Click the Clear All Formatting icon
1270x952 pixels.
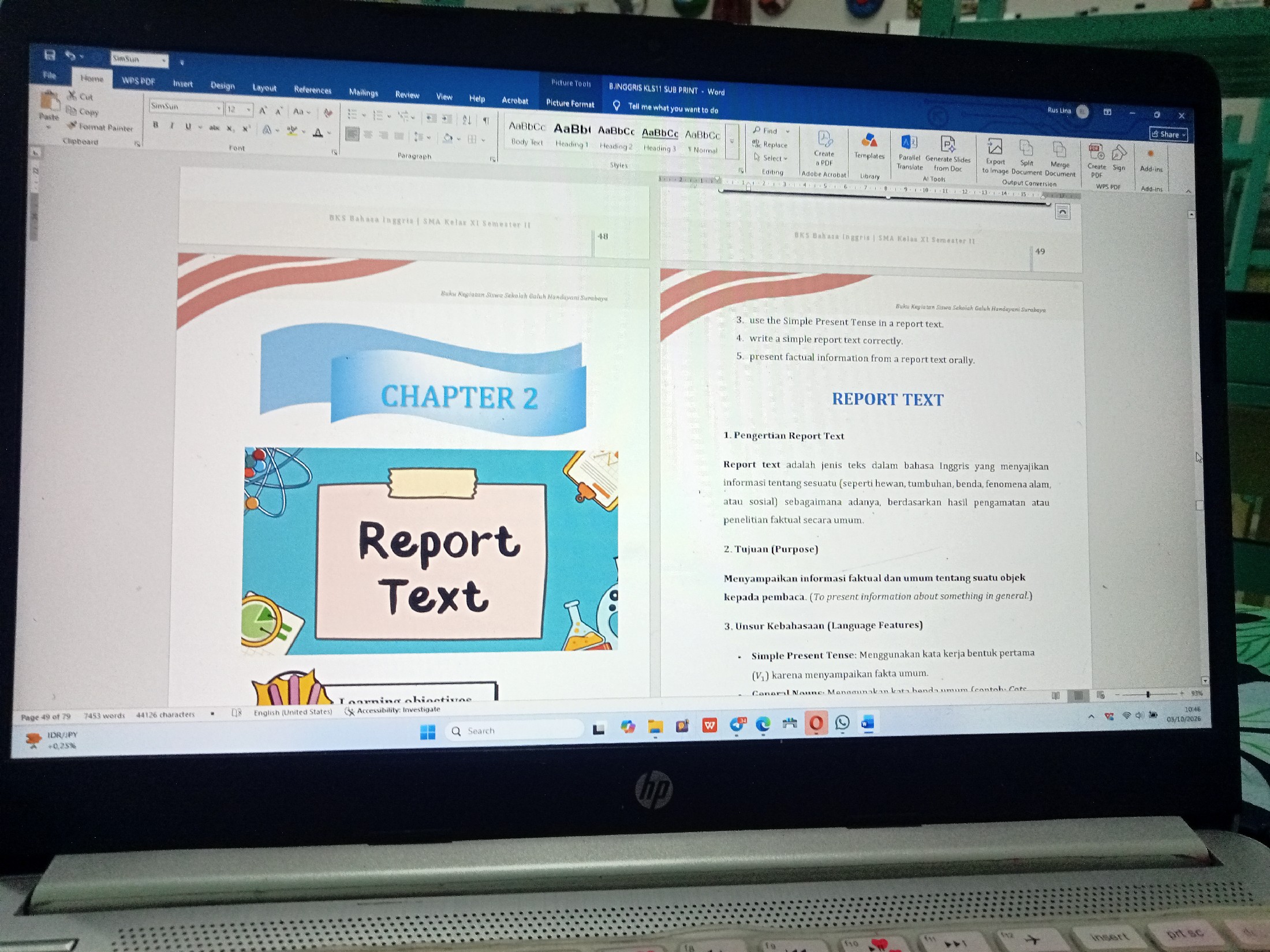click(328, 113)
